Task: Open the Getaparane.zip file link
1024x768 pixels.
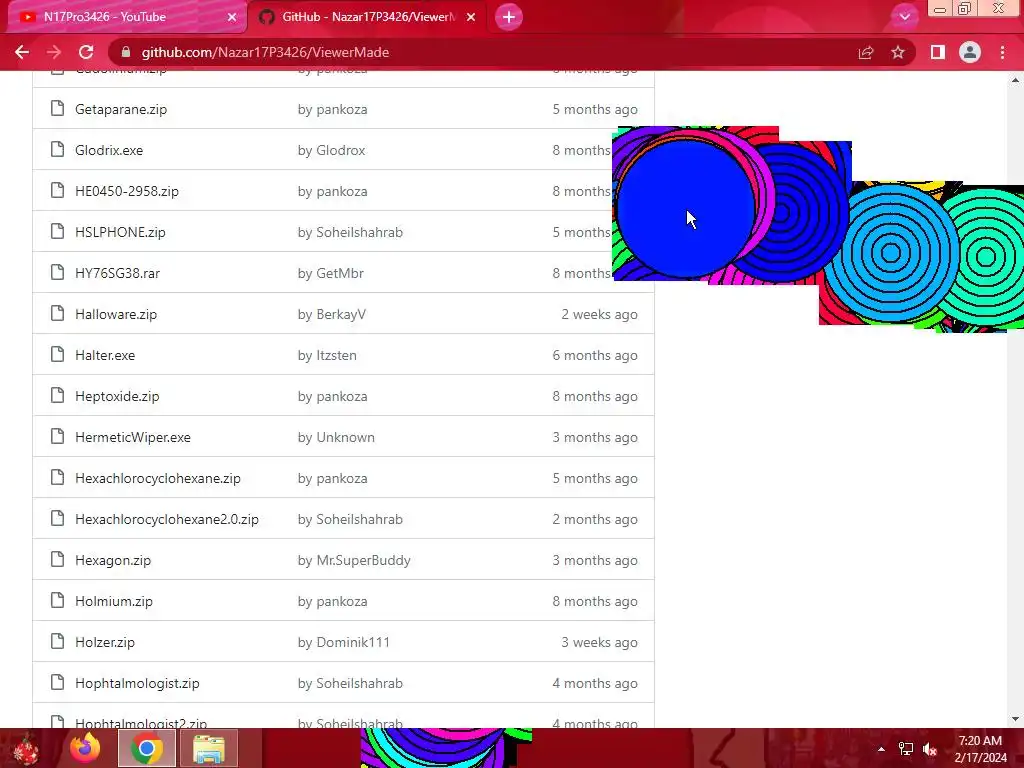Action: pyautogui.click(x=121, y=109)
